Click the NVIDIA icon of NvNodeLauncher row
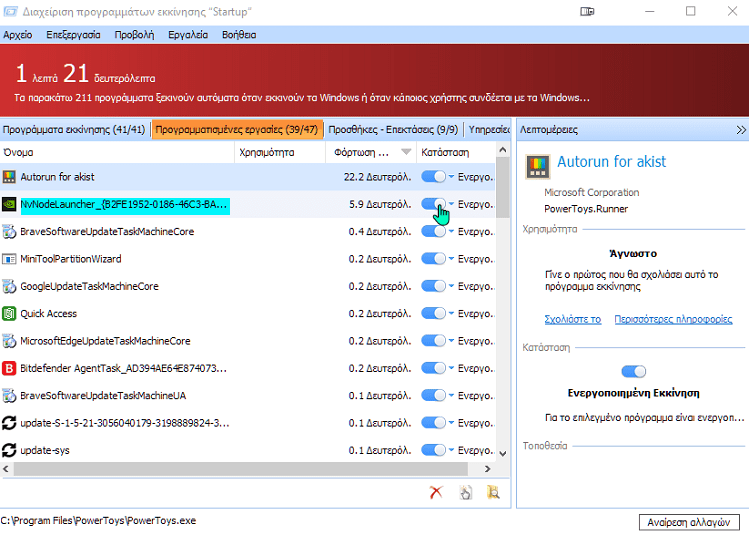The width and height of the screenshot is (749, 535). pyautogui.click(x=9, y=204)
